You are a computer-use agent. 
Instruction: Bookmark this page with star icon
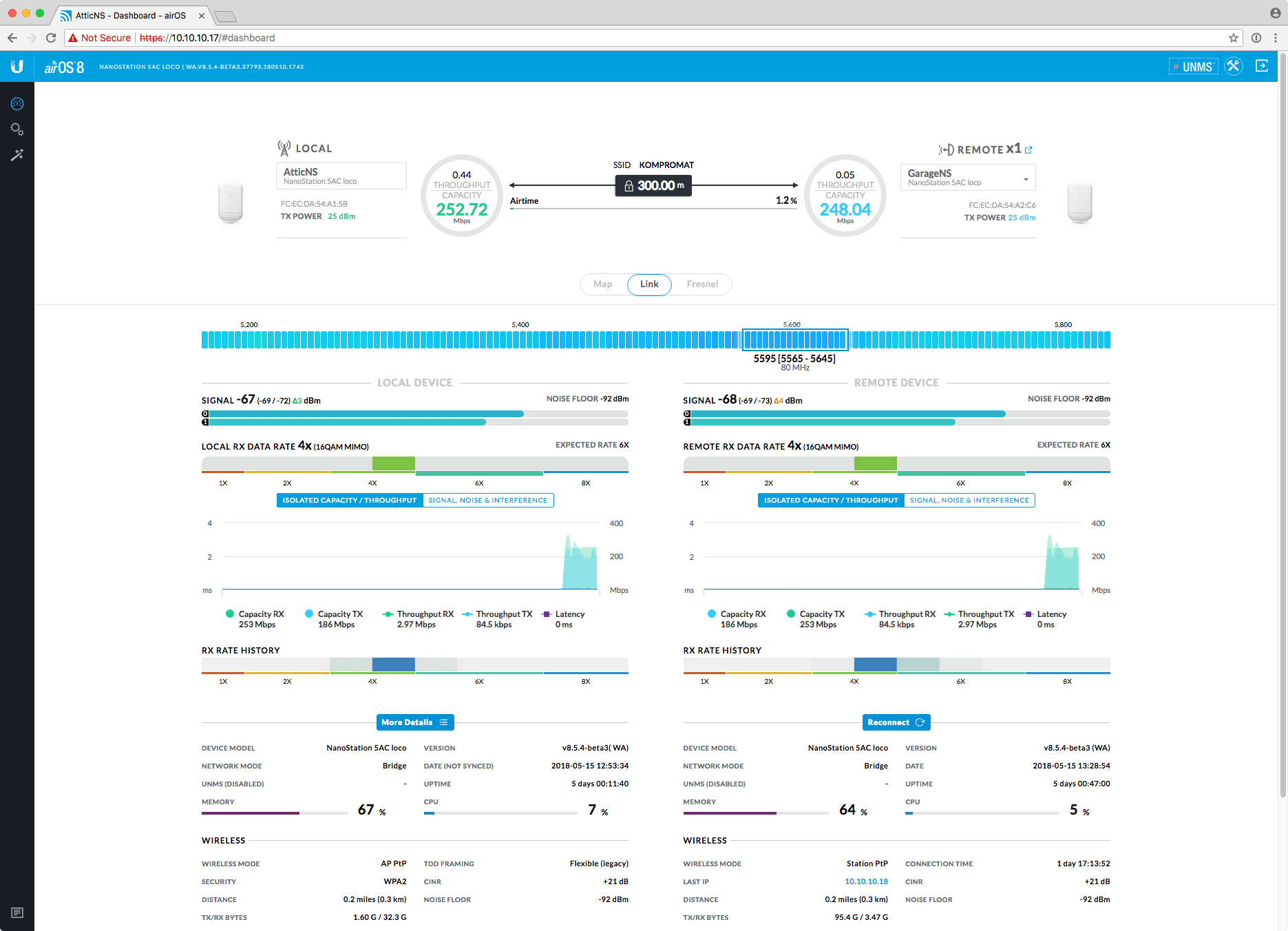tap(1233, 38)
